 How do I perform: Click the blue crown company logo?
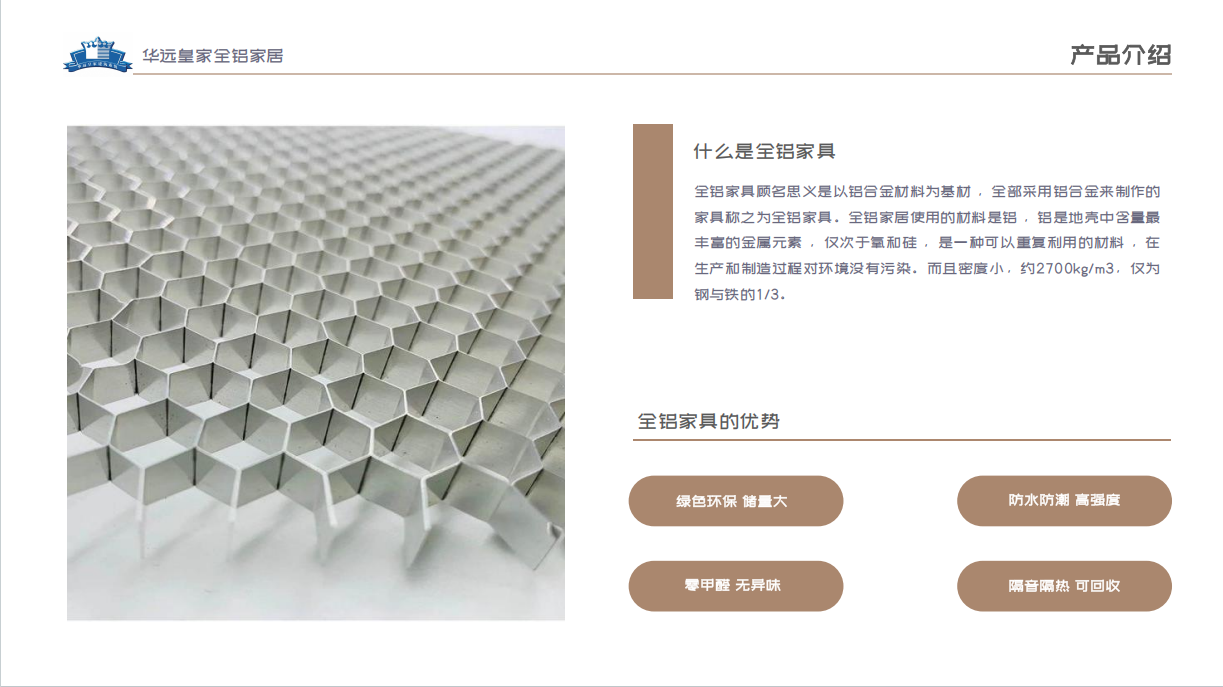(97, 54)
